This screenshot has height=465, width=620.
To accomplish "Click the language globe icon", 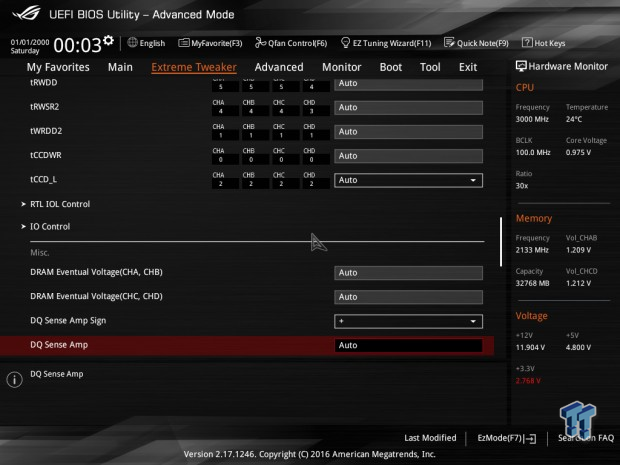I will [132, 42].
